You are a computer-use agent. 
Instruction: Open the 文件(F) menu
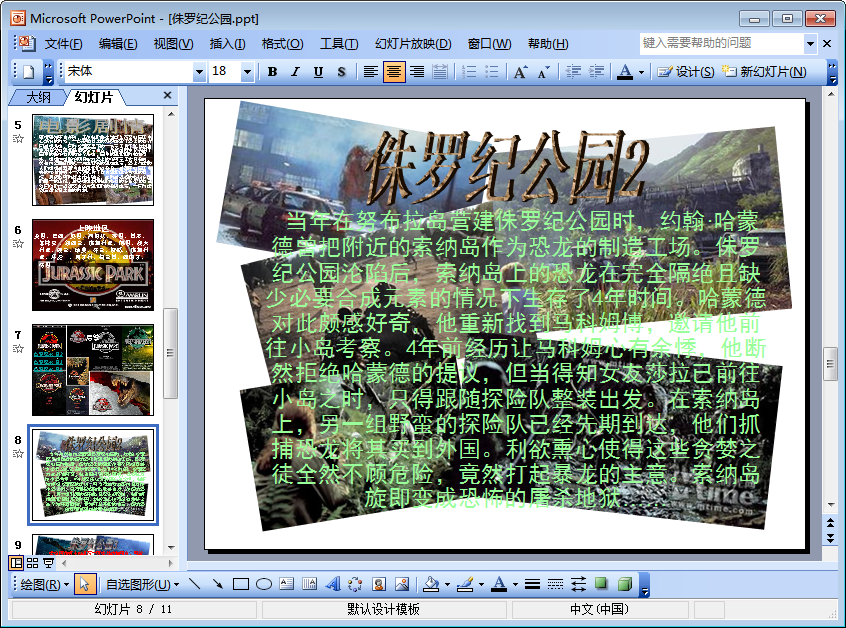pos(63,44)
